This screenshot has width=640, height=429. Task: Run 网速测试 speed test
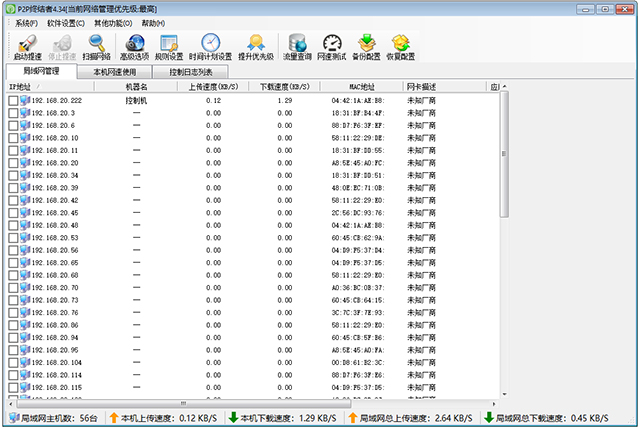(x=332, y=46)
